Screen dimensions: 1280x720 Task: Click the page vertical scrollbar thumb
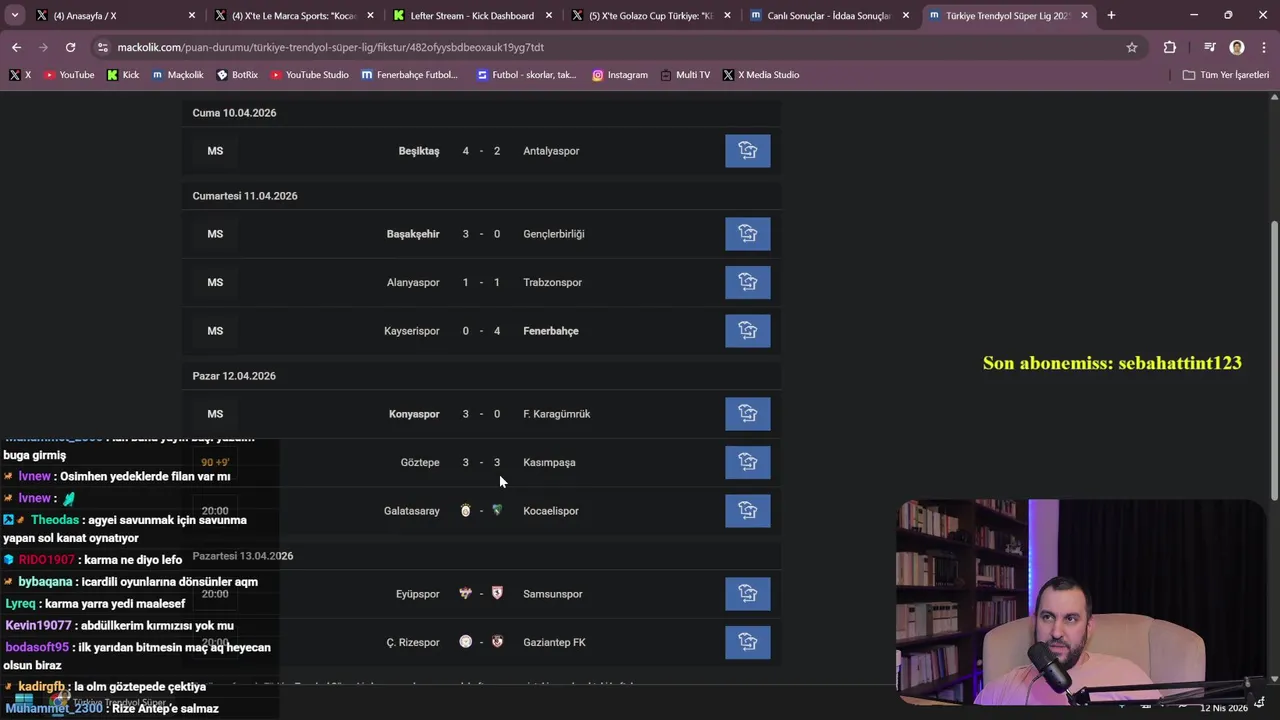tap(1274, 360)
